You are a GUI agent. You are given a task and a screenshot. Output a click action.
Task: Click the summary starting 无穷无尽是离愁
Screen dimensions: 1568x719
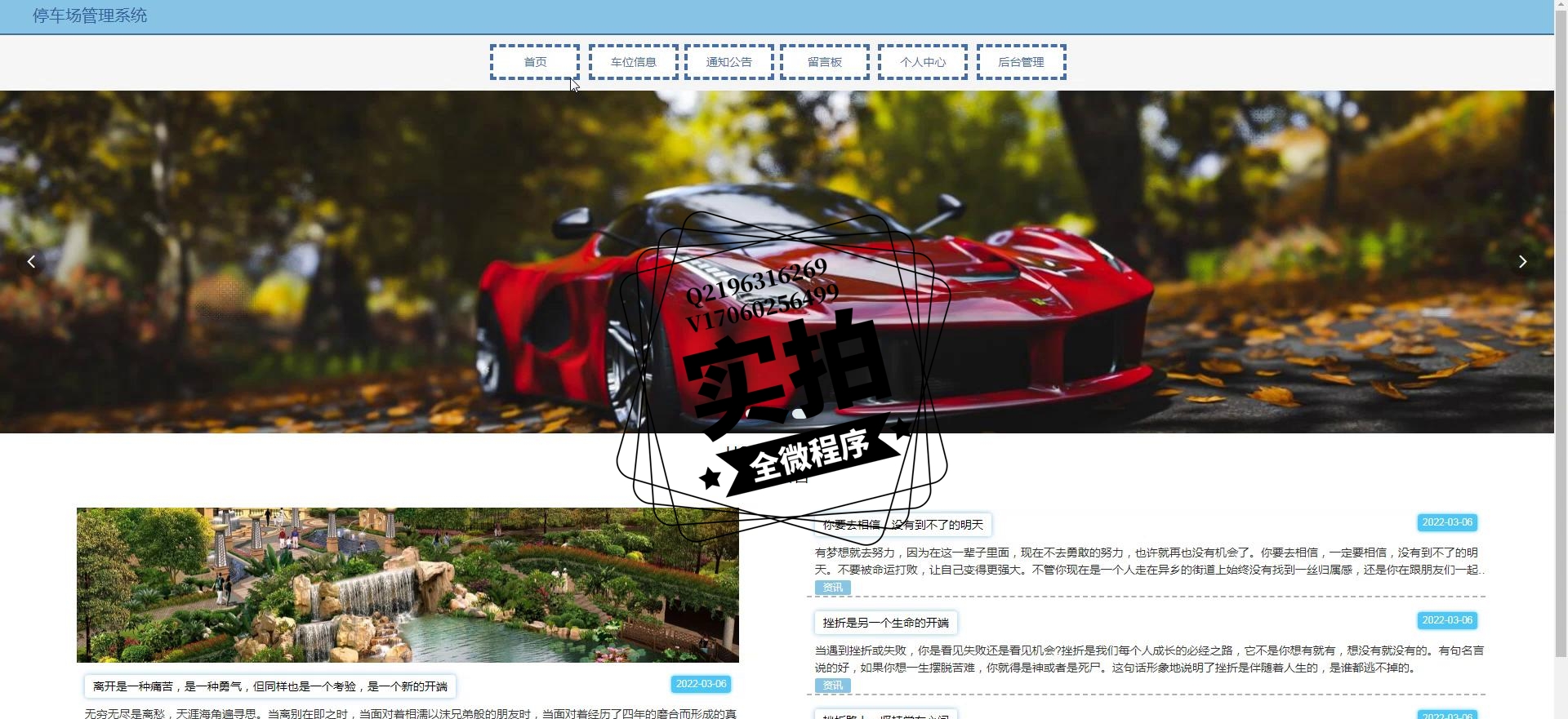click(x=411, y=713)
